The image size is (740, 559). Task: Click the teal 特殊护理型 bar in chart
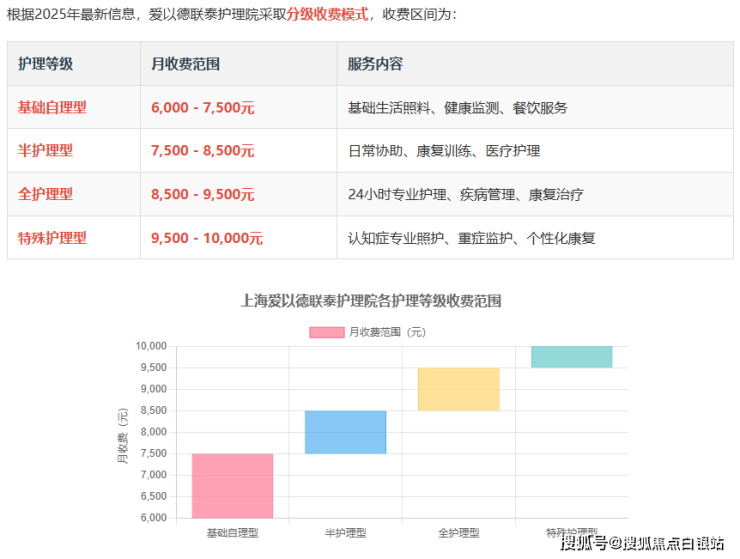(571, 357)
